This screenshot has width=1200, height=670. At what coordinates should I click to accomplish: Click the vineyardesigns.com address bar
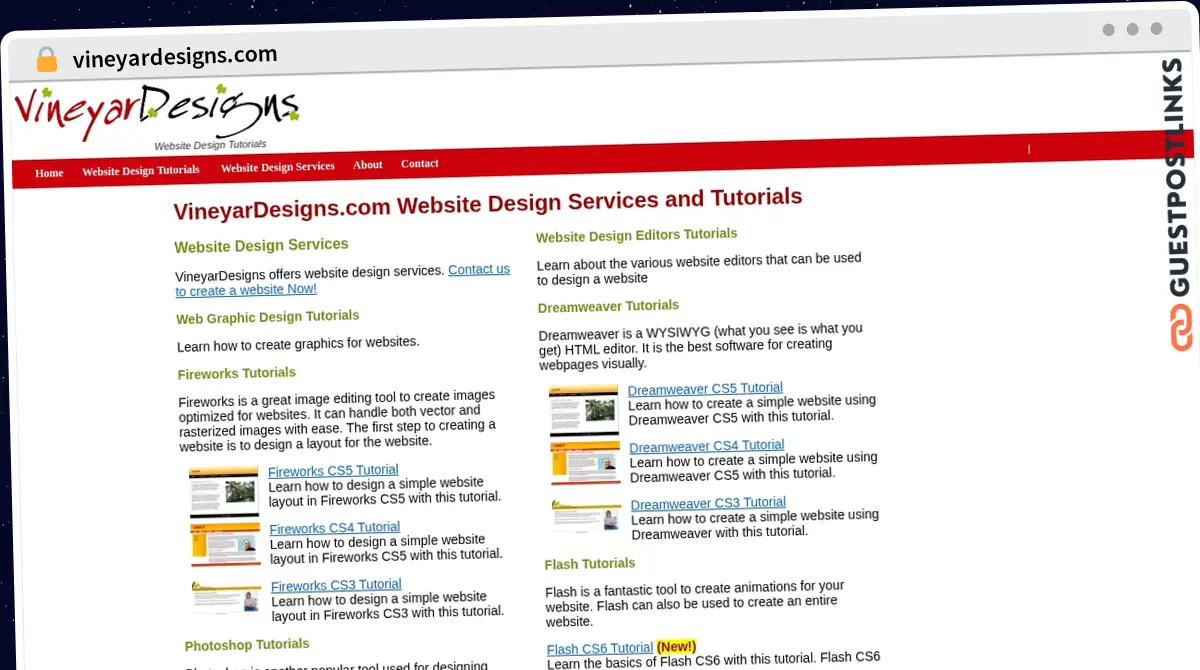[x=175, y=55]
